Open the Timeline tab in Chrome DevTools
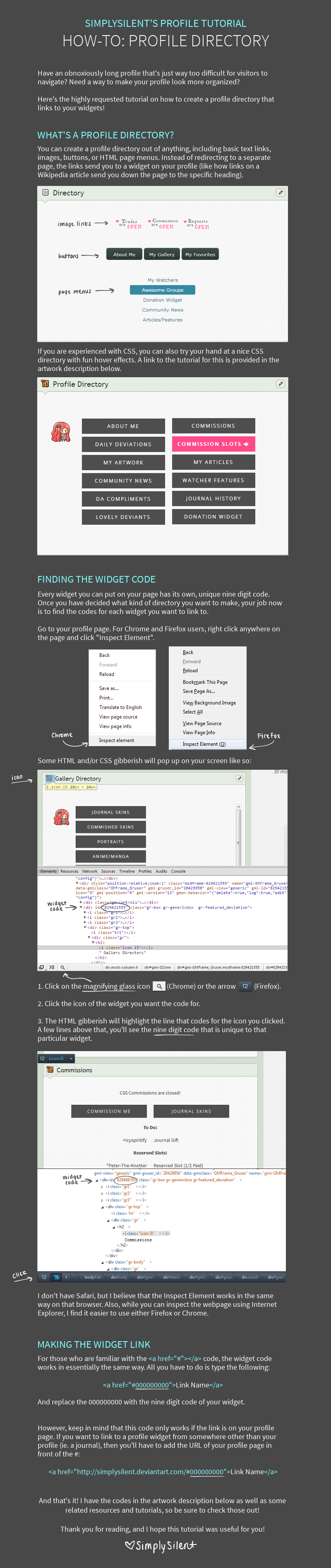This screenshot has height=1568, width=331. tap(127, 871)
